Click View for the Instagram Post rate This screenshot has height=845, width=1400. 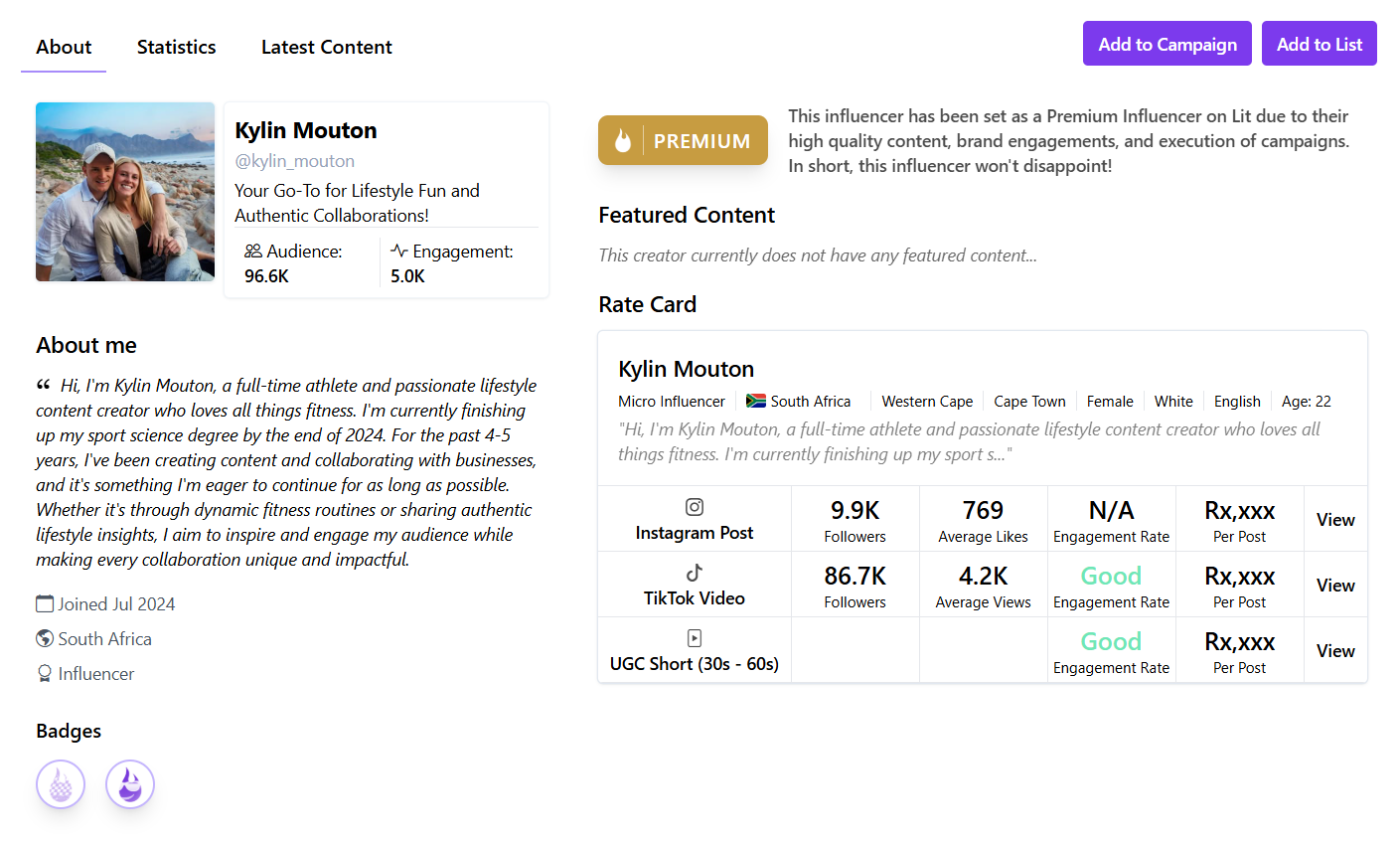(x=1335, y=519)
